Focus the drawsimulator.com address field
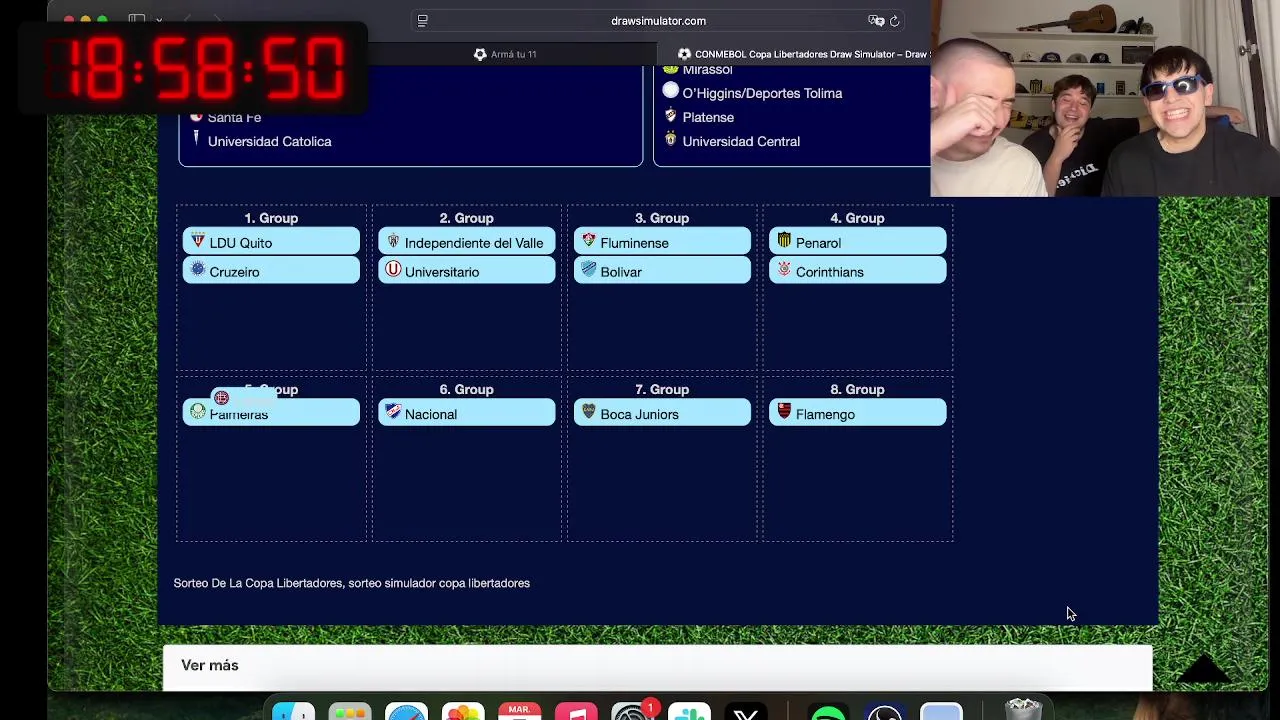Viewport: 1280px width, 720px height. (x=658, y=21)
